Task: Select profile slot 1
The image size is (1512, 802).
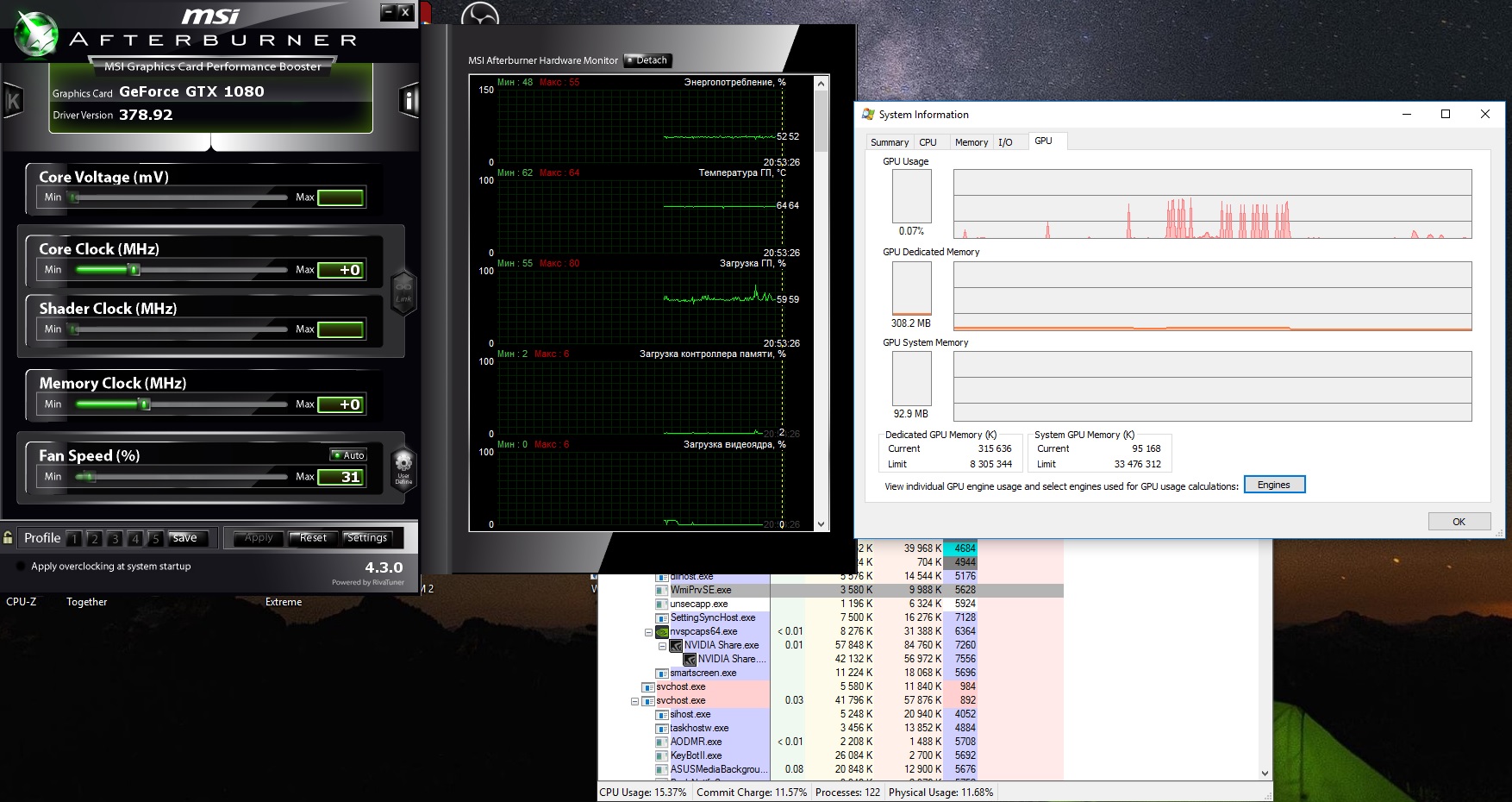Action: [74, 539]
